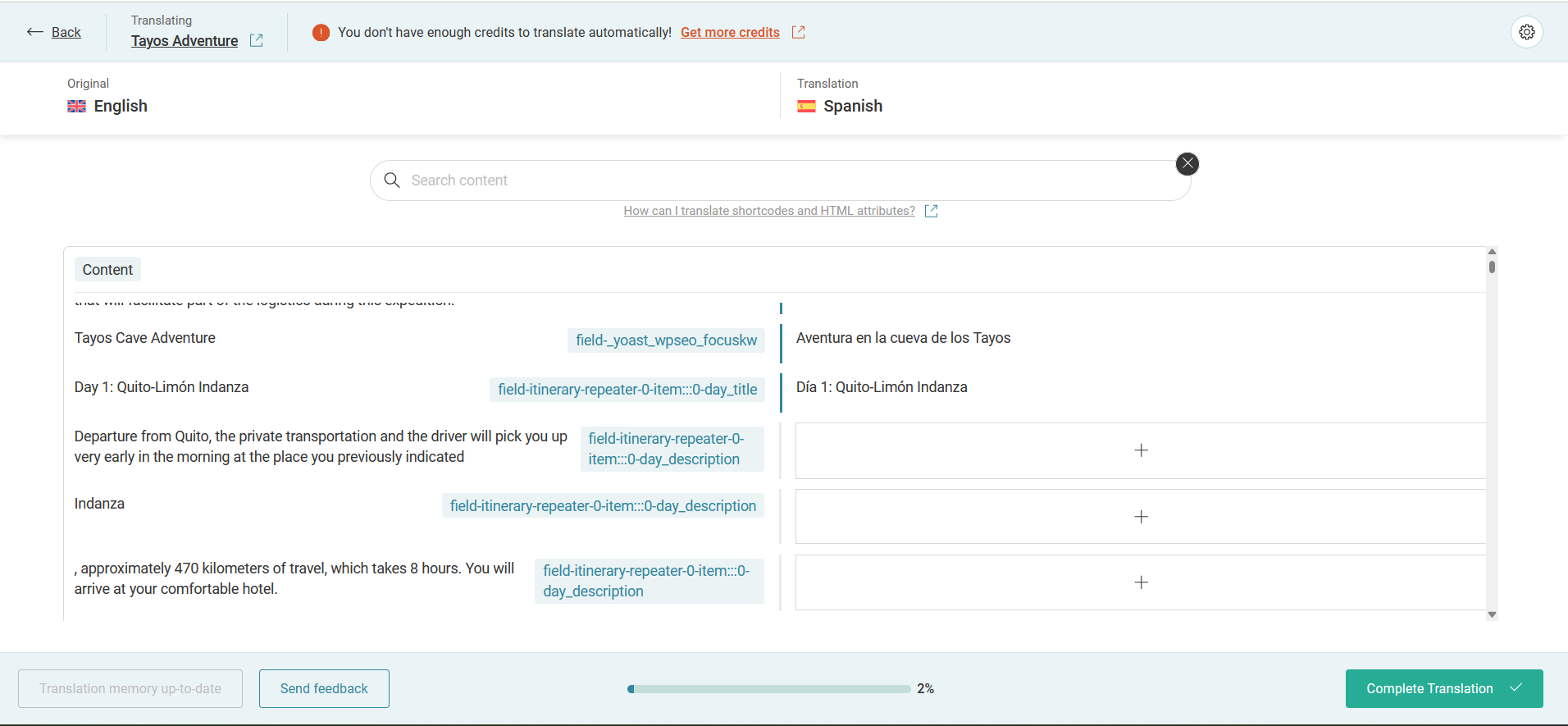1568x726 pixels.
Task: Edit the Spanish translation 'Día 1: Quito-Limón Indanza'
Action: pos(882,387)
